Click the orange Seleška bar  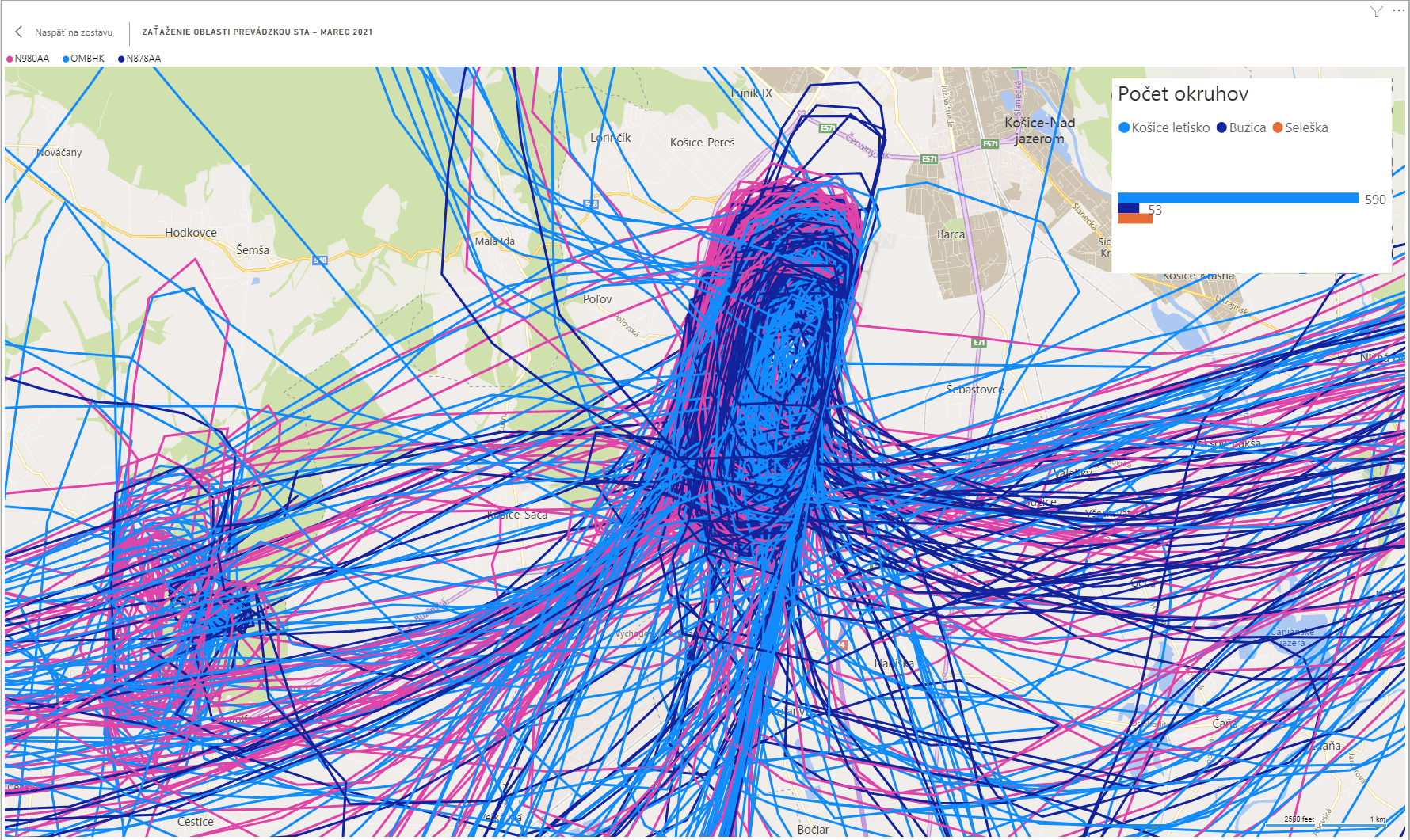click(1134, 219)
